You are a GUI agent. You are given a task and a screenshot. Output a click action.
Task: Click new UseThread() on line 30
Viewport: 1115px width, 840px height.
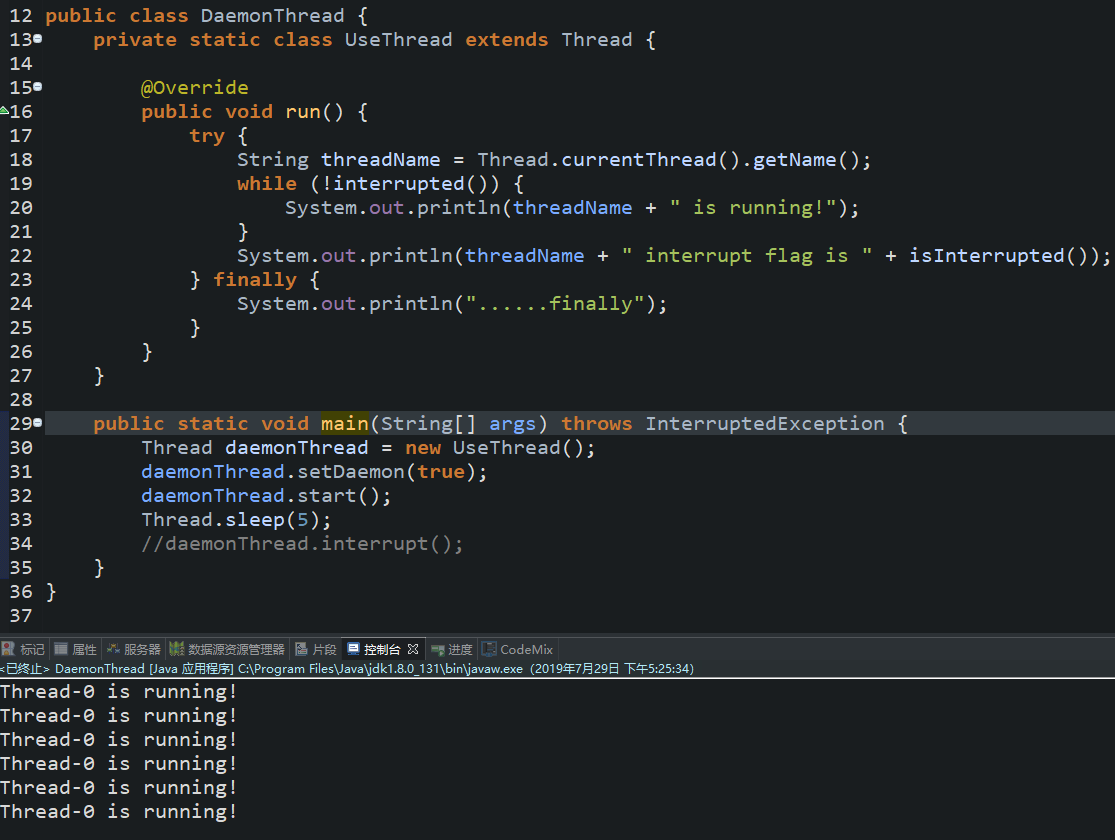click(x=494, y=448)
